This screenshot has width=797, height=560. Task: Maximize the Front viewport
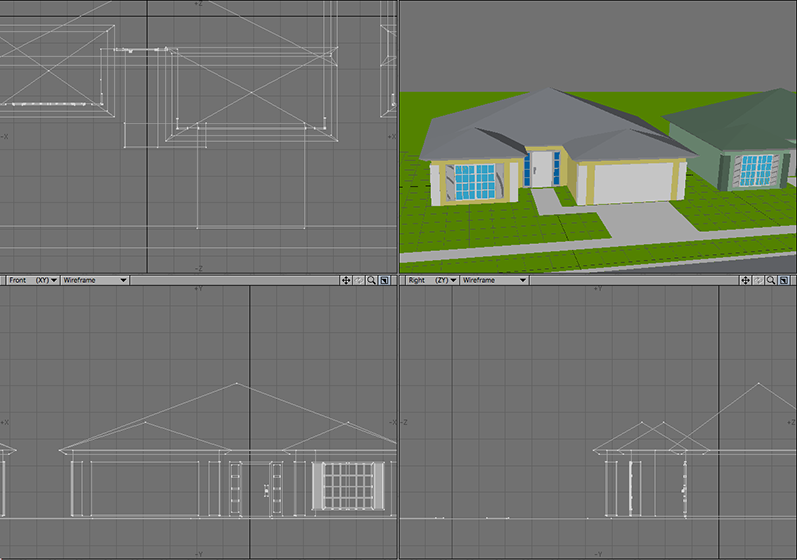(x=384, y=281)
